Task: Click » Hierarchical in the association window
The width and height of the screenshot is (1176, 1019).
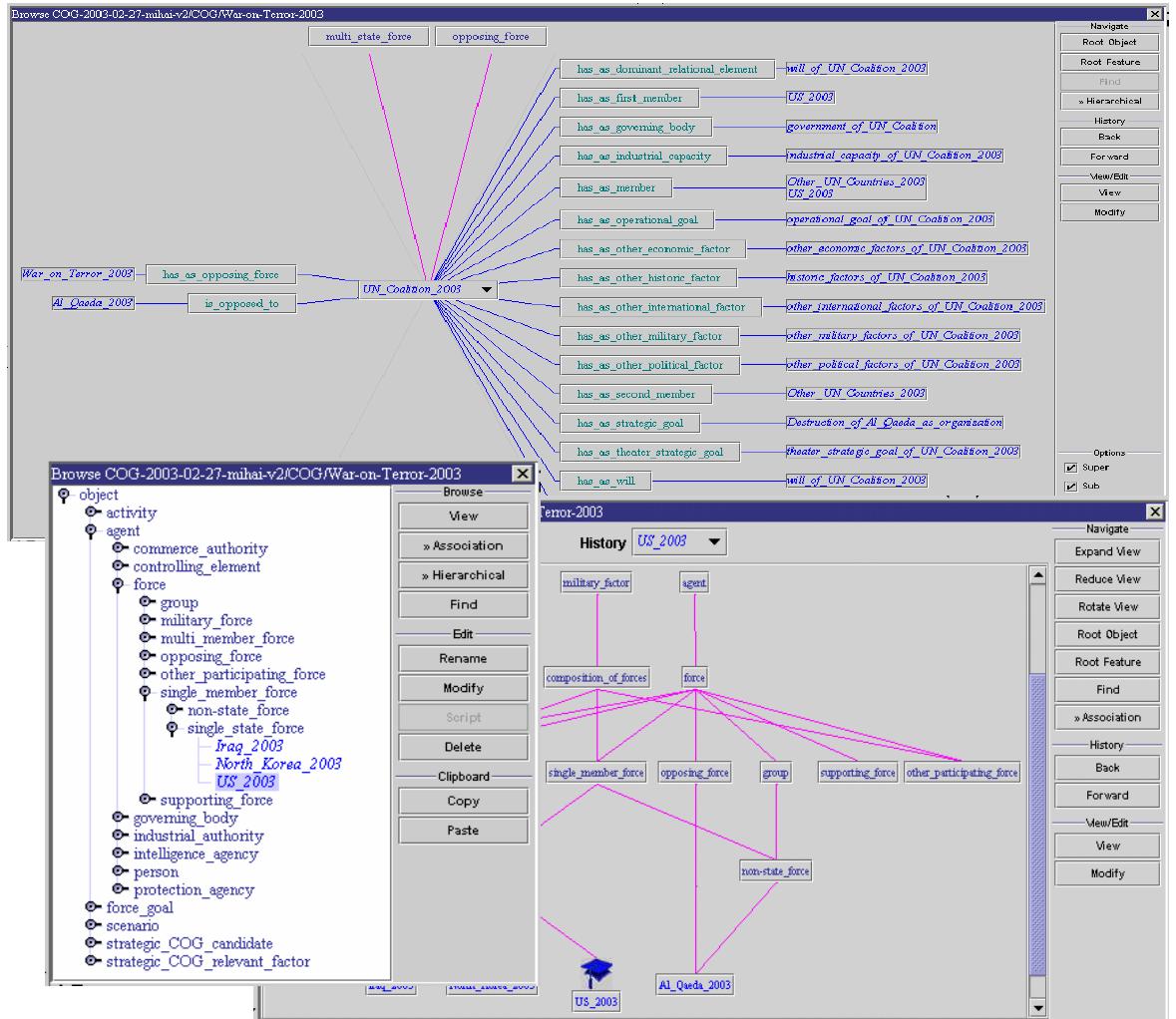Action: (x=1109, y=101)
